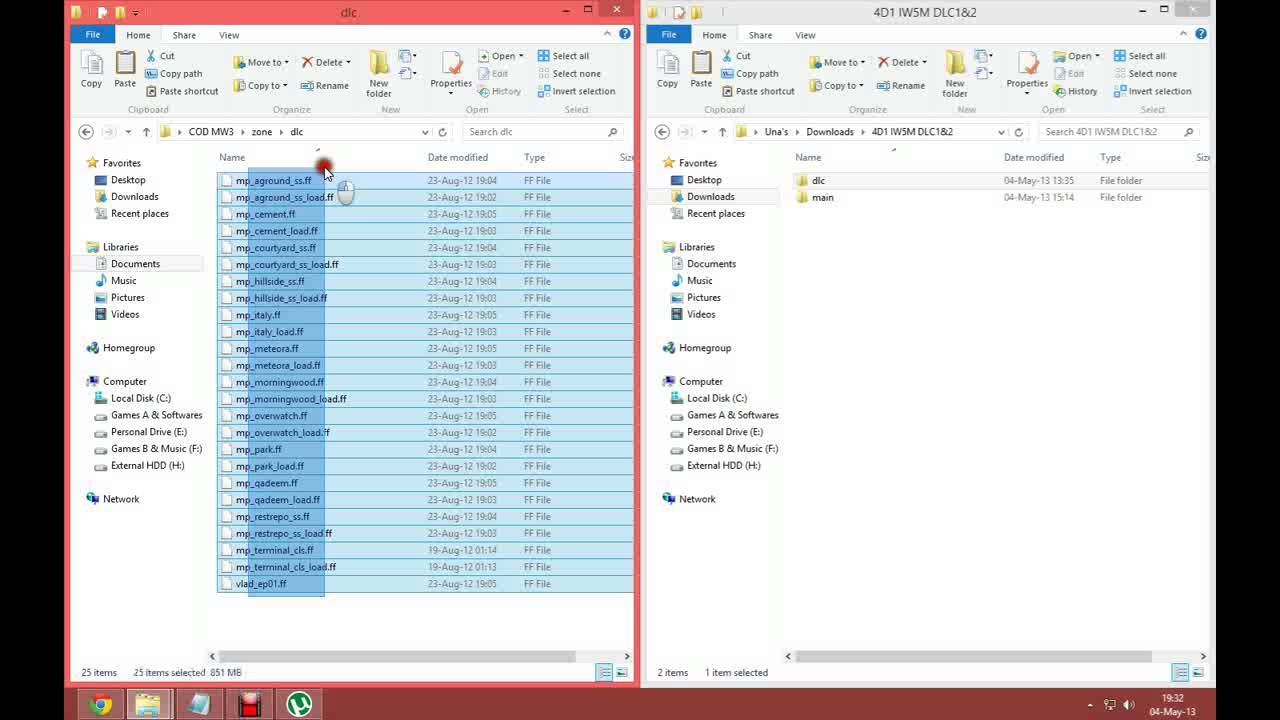Click zone in dlc address breadcrumb
1280x720 pixels.
(x=262, y=132)
